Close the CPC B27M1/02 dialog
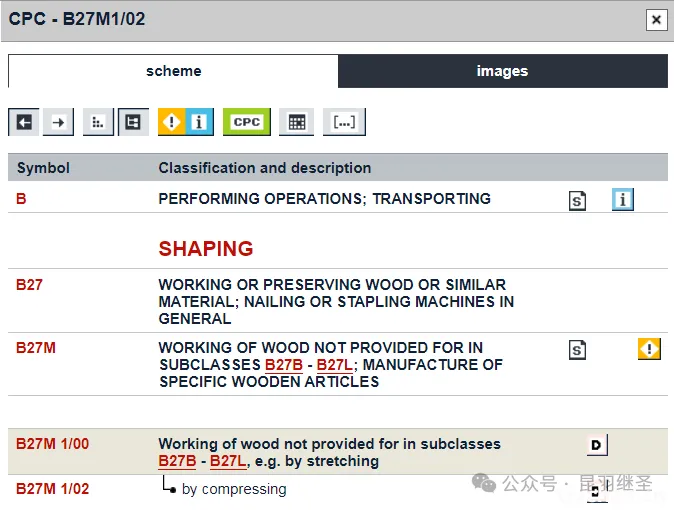 [x=656, y=19]
